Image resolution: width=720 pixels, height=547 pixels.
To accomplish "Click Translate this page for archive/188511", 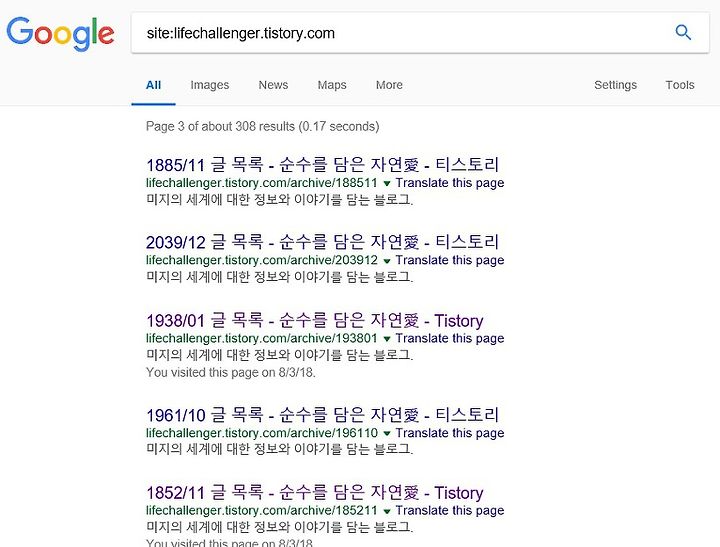I will [450, 183].
